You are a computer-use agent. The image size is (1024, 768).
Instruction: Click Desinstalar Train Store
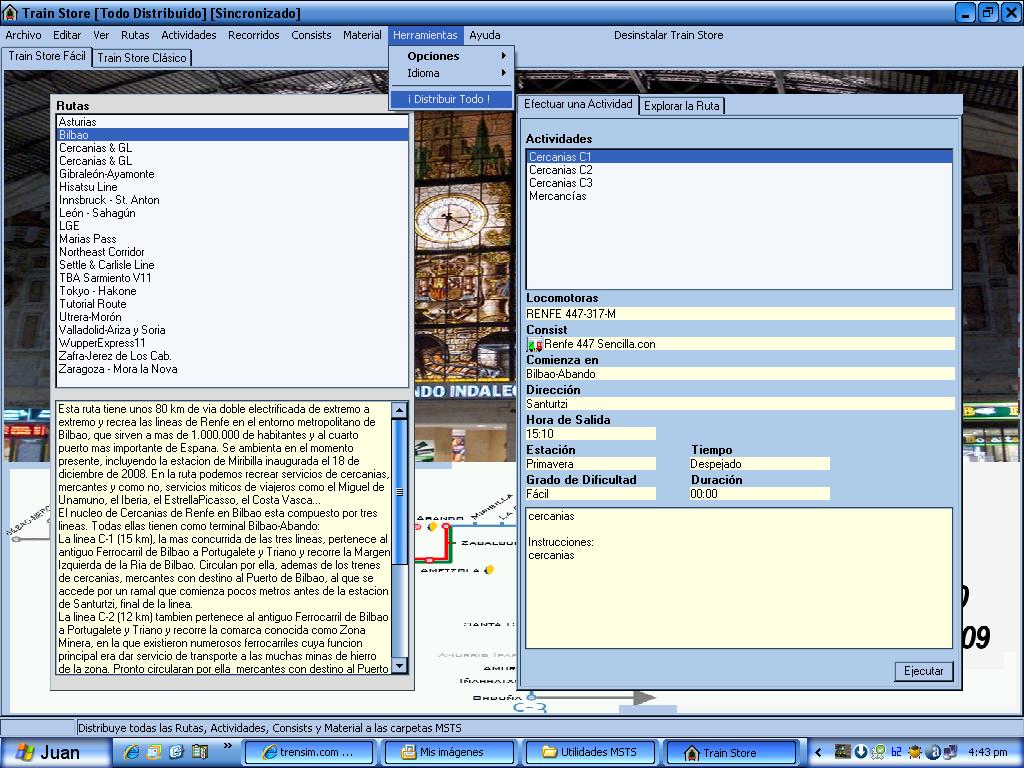point(668,35)
